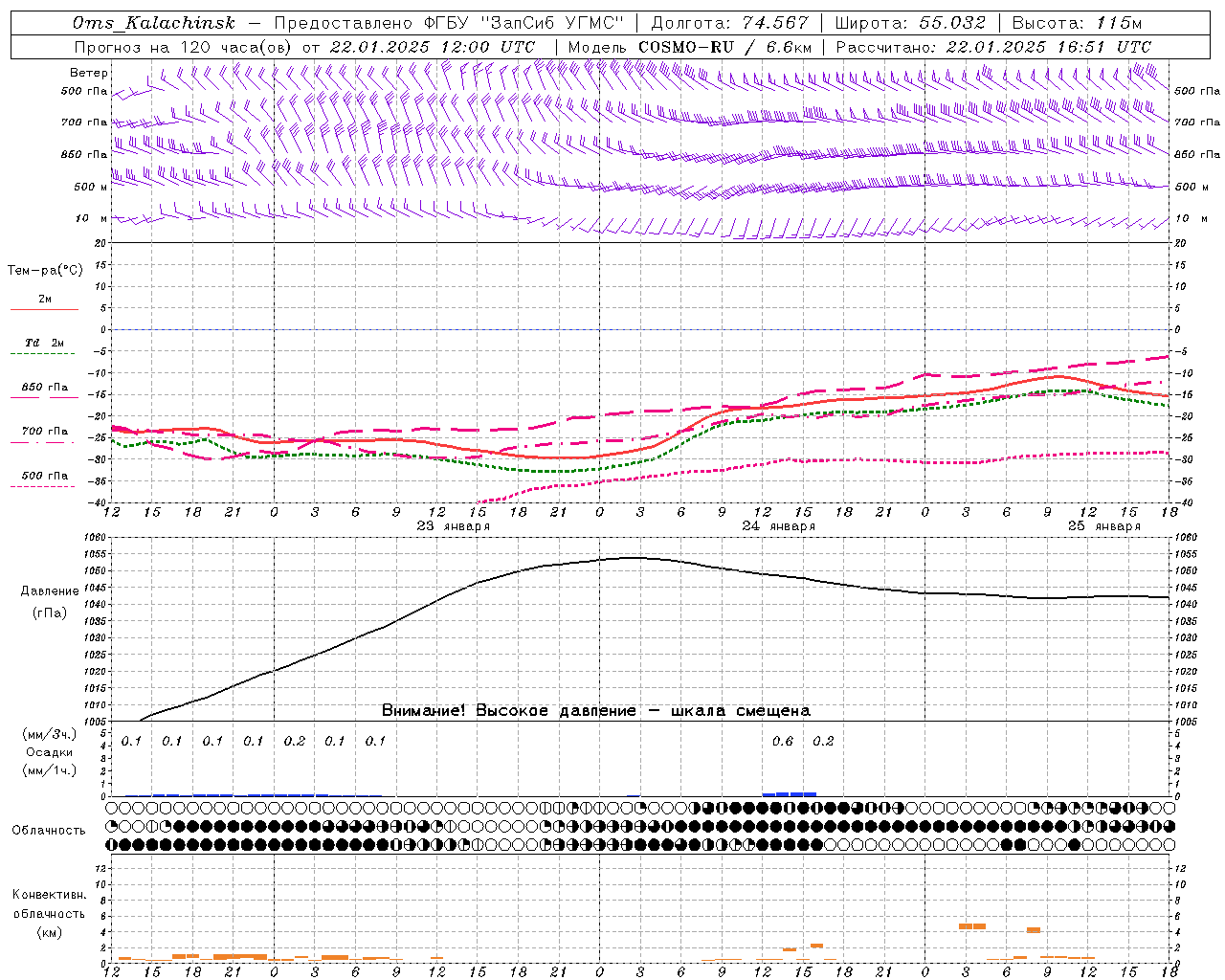Click the "Td 2м" dew point legend entry

44,343
